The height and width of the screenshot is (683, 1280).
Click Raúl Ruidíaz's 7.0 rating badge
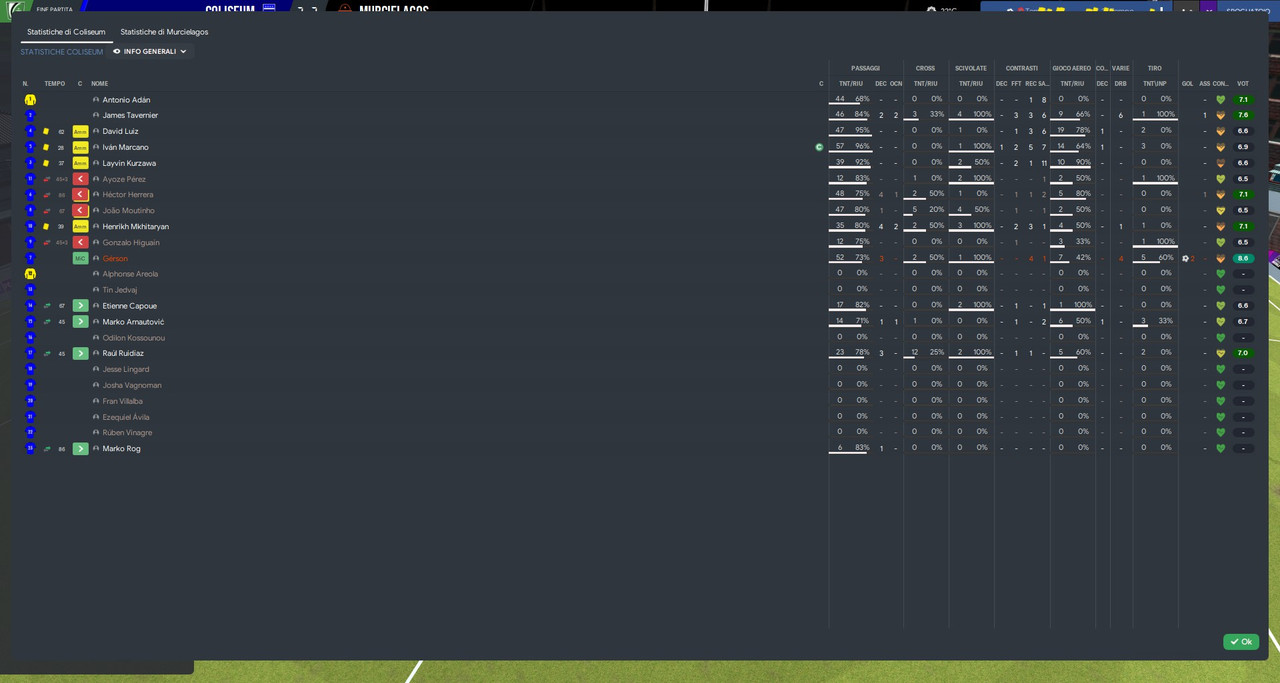pyautogui.click(x=1243, y=353)
